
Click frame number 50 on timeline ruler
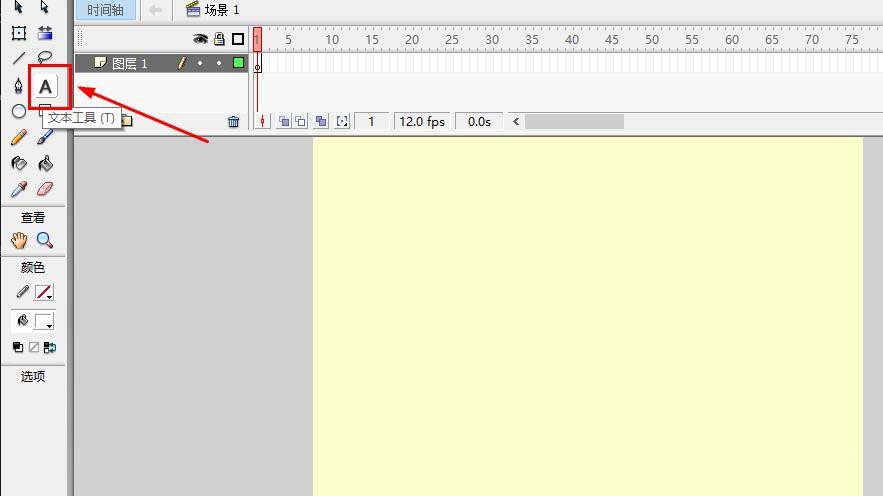652,39
